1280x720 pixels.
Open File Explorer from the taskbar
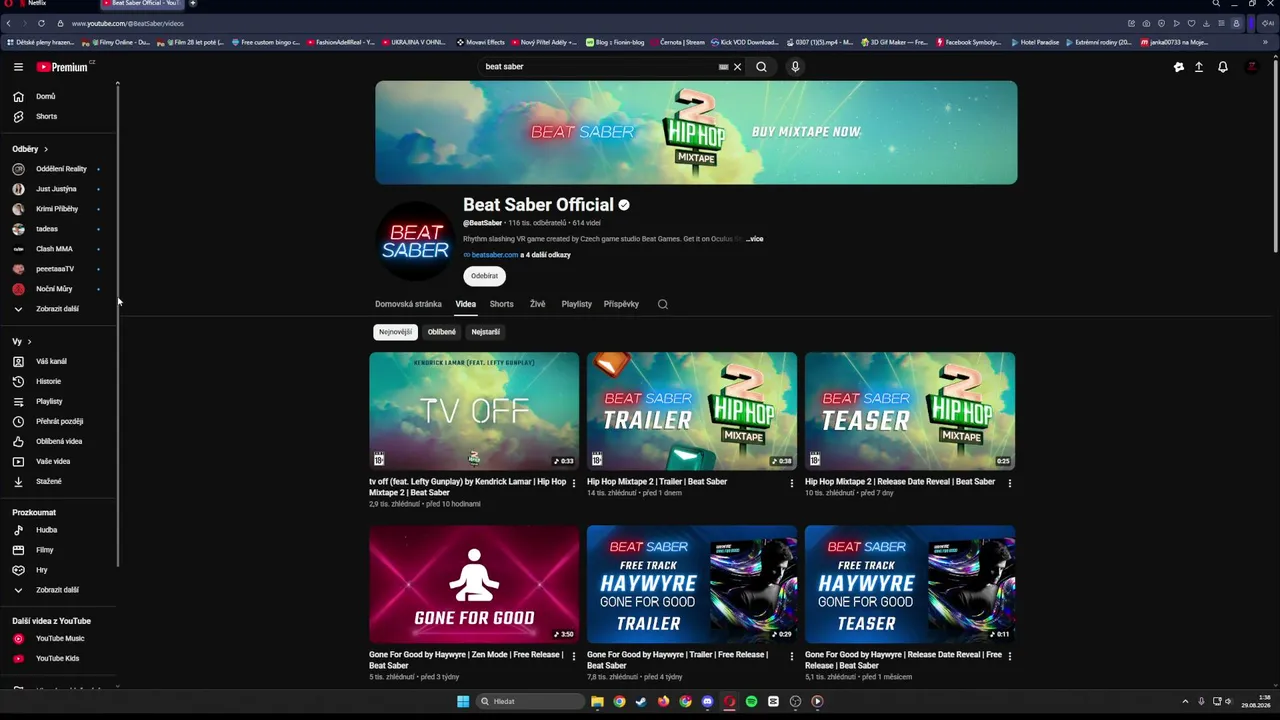tap(597, 702)
